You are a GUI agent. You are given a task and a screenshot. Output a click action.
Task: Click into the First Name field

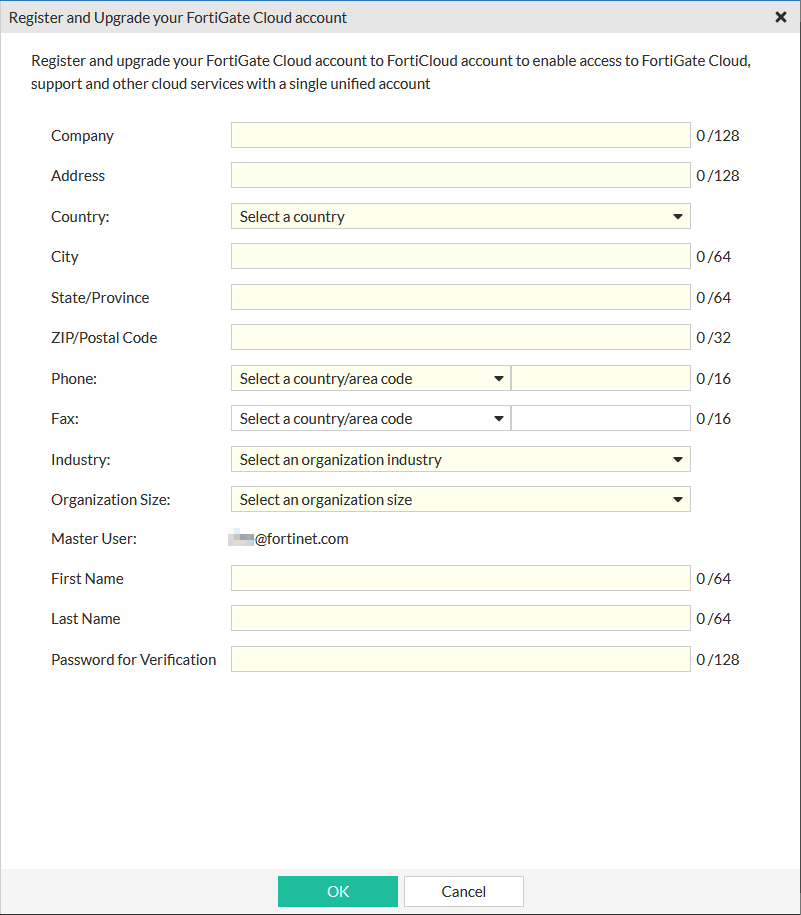460,578
